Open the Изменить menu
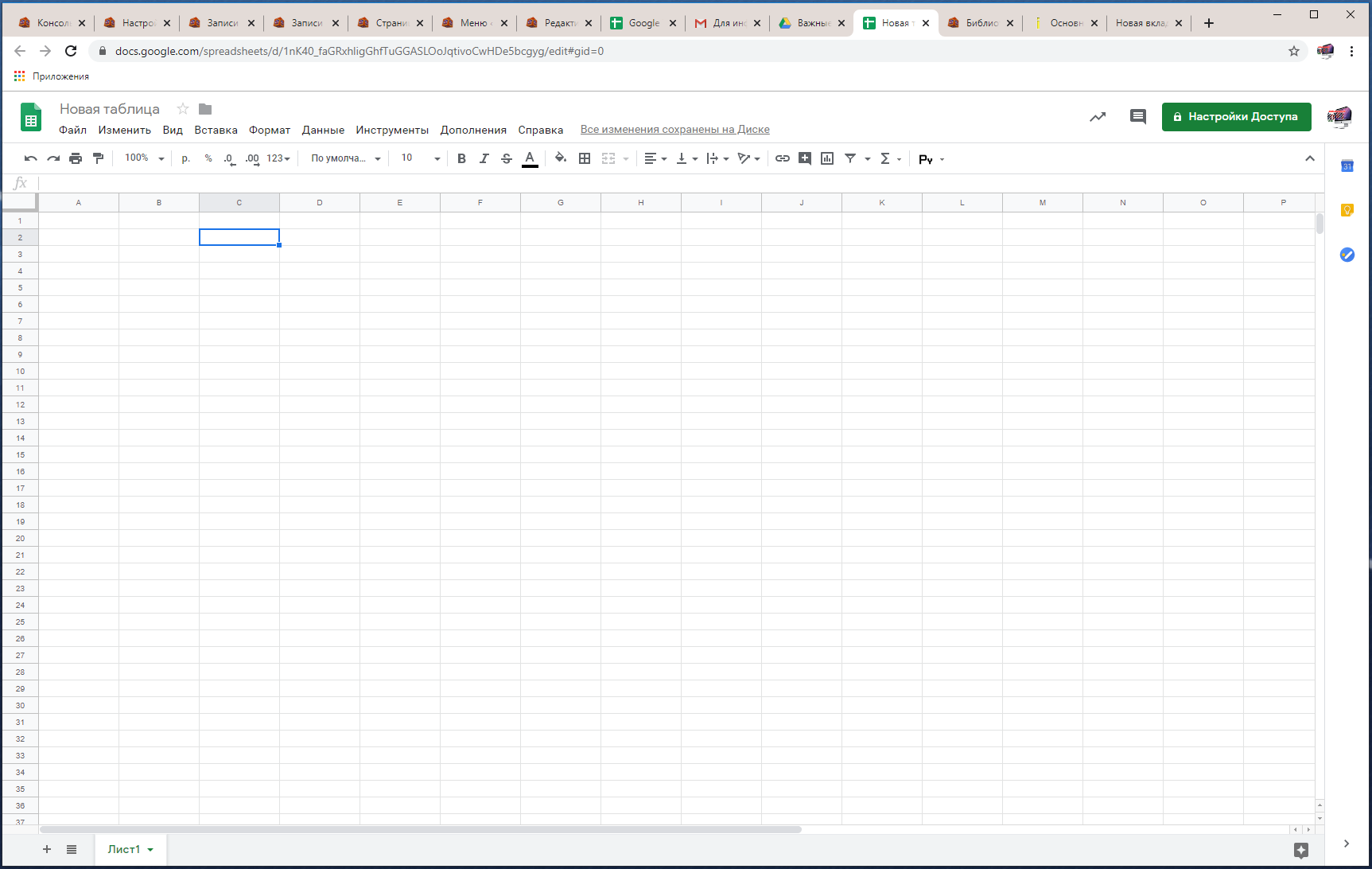This screenshot has height=869, width=1372. click(x=125, y=130)
